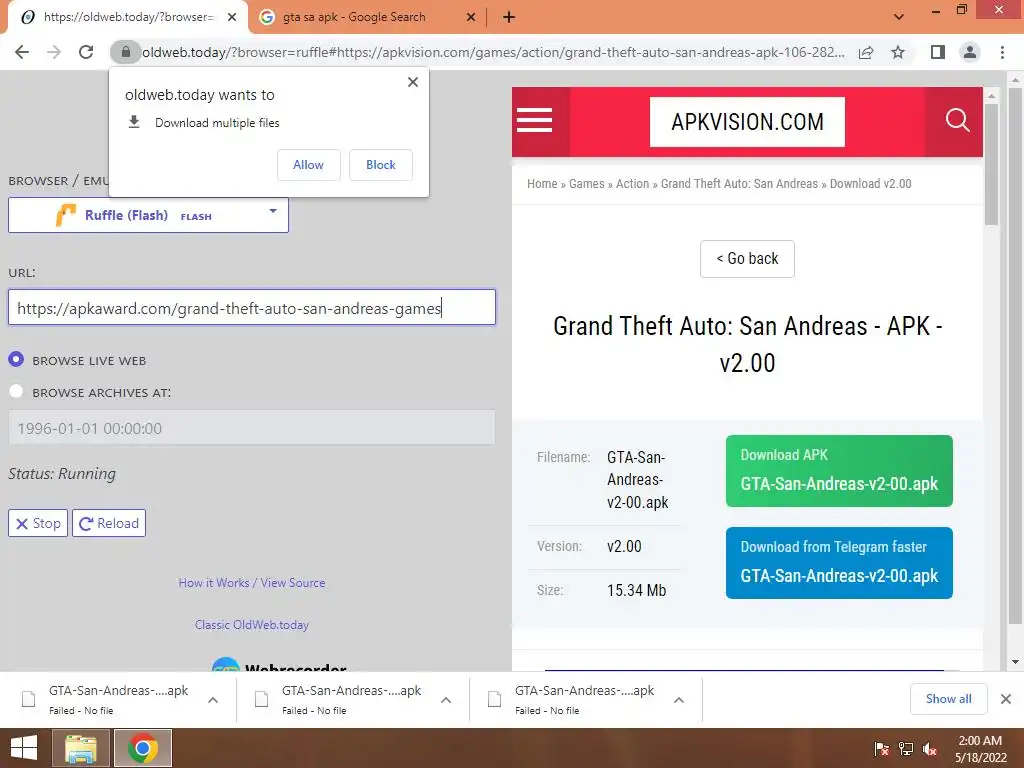Close the downloads bar
Image resolution: width=1024 pixels, height=768 pixels.
1006,699
